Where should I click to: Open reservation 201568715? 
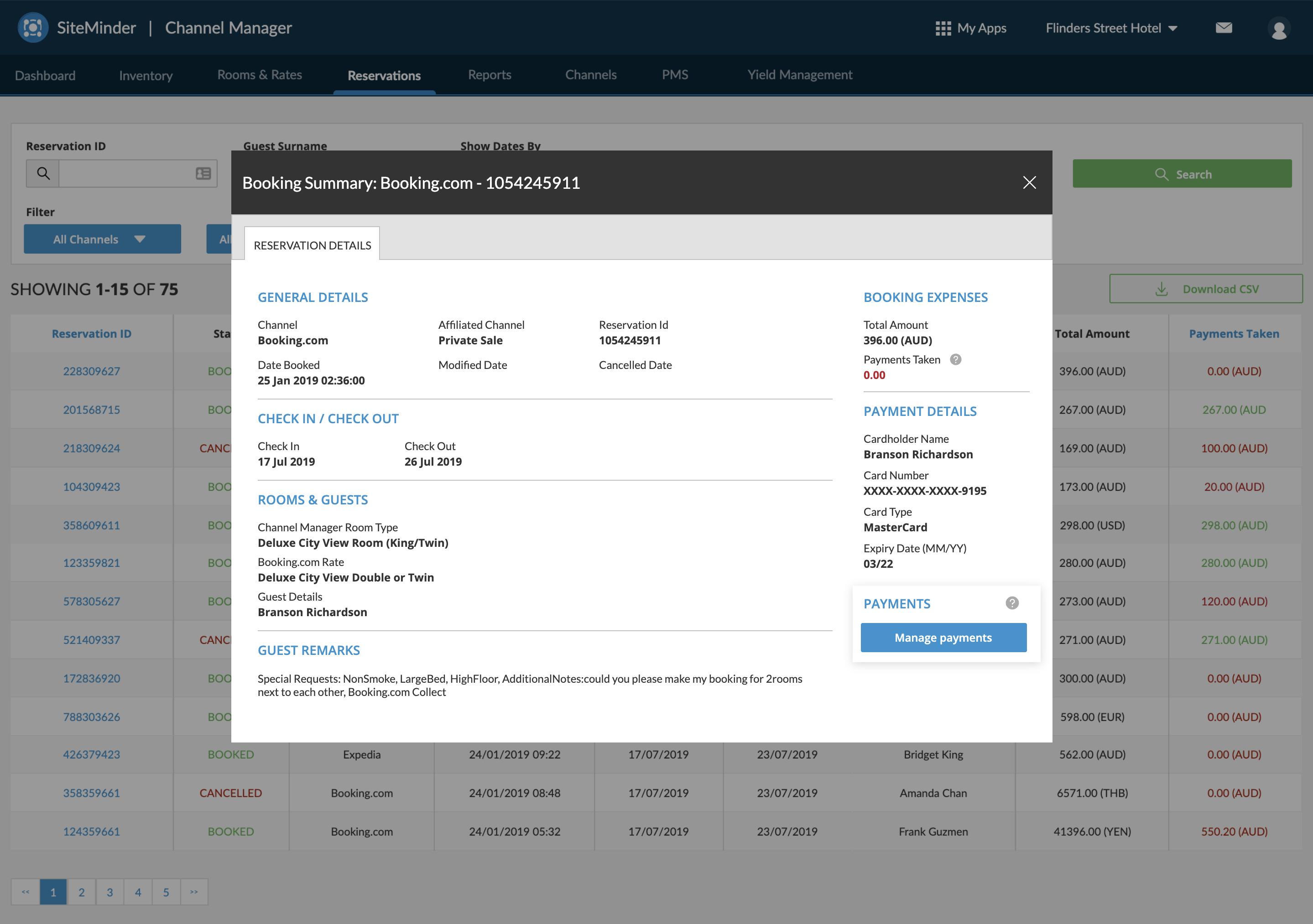[x=92, y=410]
